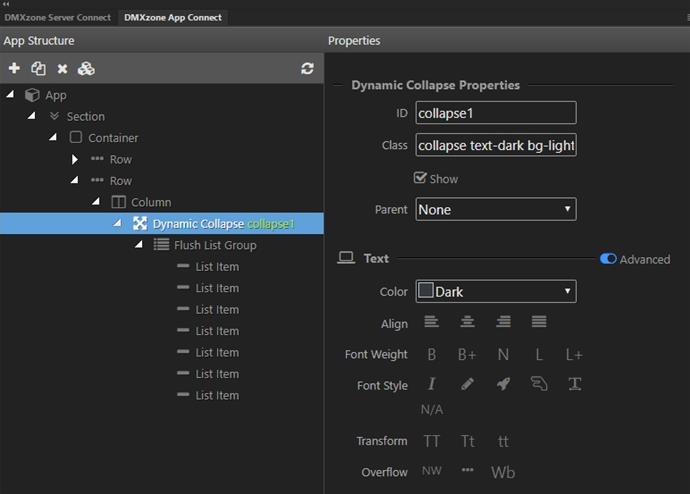The image size is (690, 494).
Task: Set overflow to ellipsis truncate
Action: coord(467,470)
